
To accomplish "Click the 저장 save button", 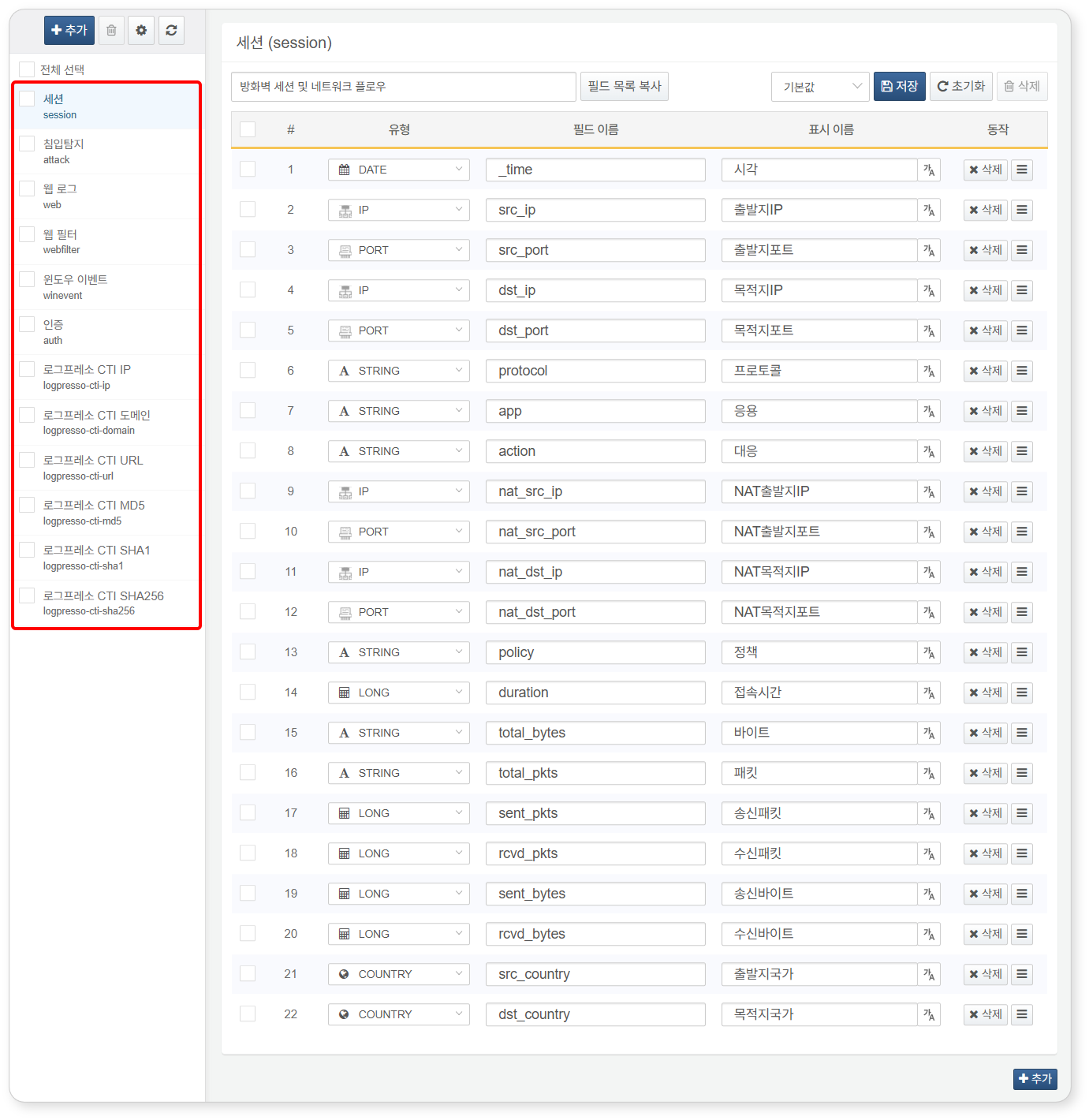I will click(x=900, y=86).
